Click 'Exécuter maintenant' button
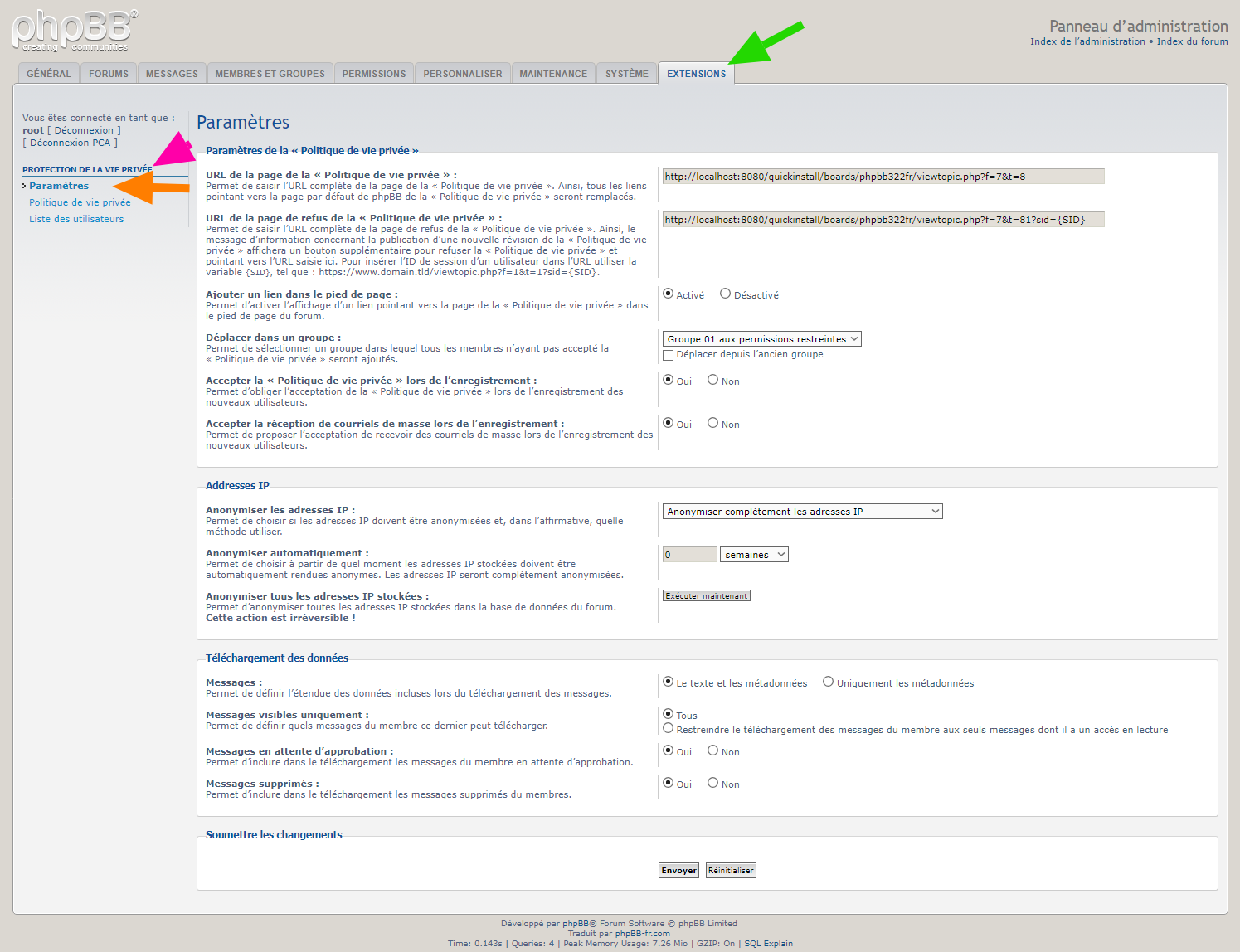Image resolution: width=1240 pixels, height=952 pixels. [707, 596]
